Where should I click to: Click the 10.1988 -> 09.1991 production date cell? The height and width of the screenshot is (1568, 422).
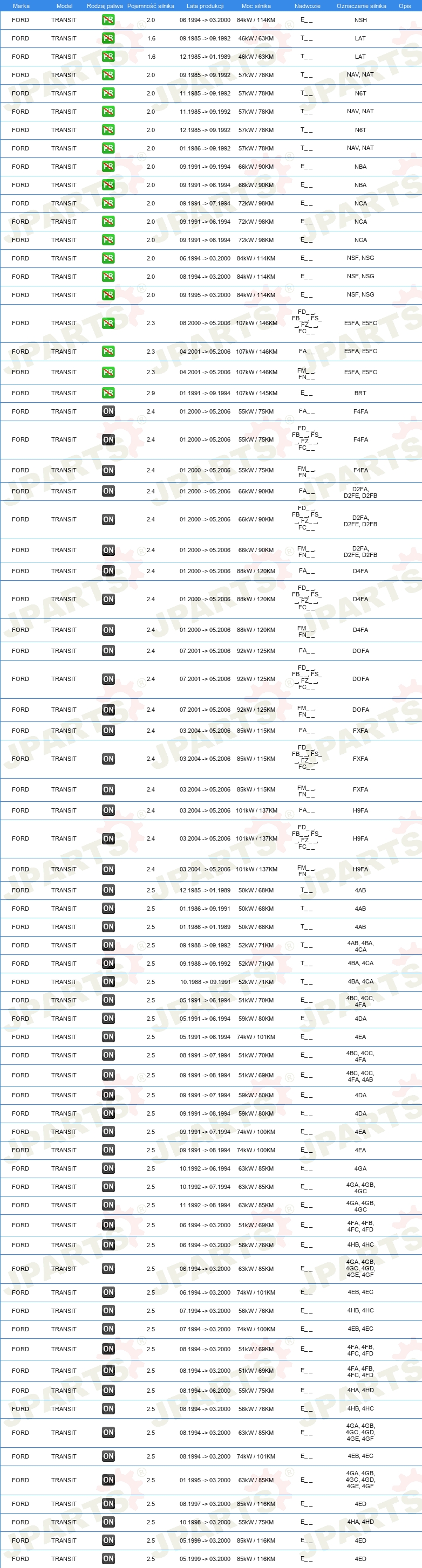click(x=205, y=982)
